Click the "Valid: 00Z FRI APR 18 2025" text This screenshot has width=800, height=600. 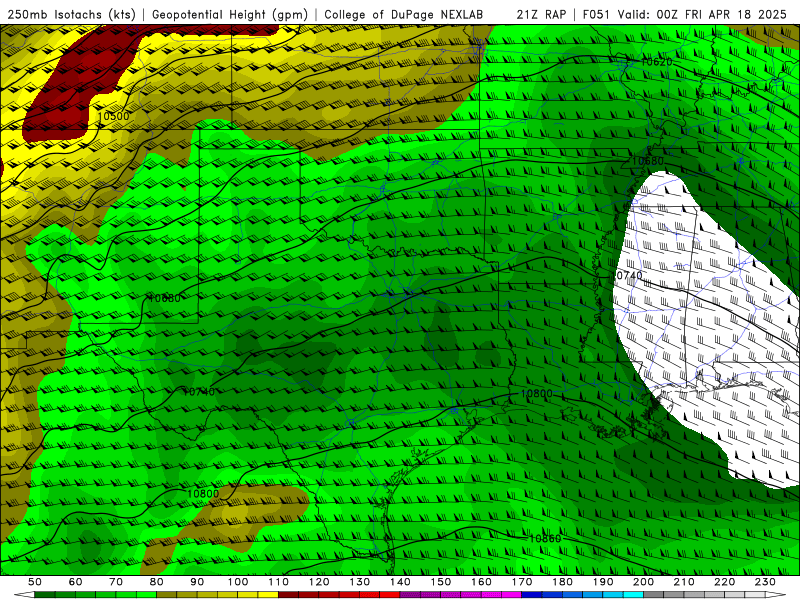click(x=702, y=15)
